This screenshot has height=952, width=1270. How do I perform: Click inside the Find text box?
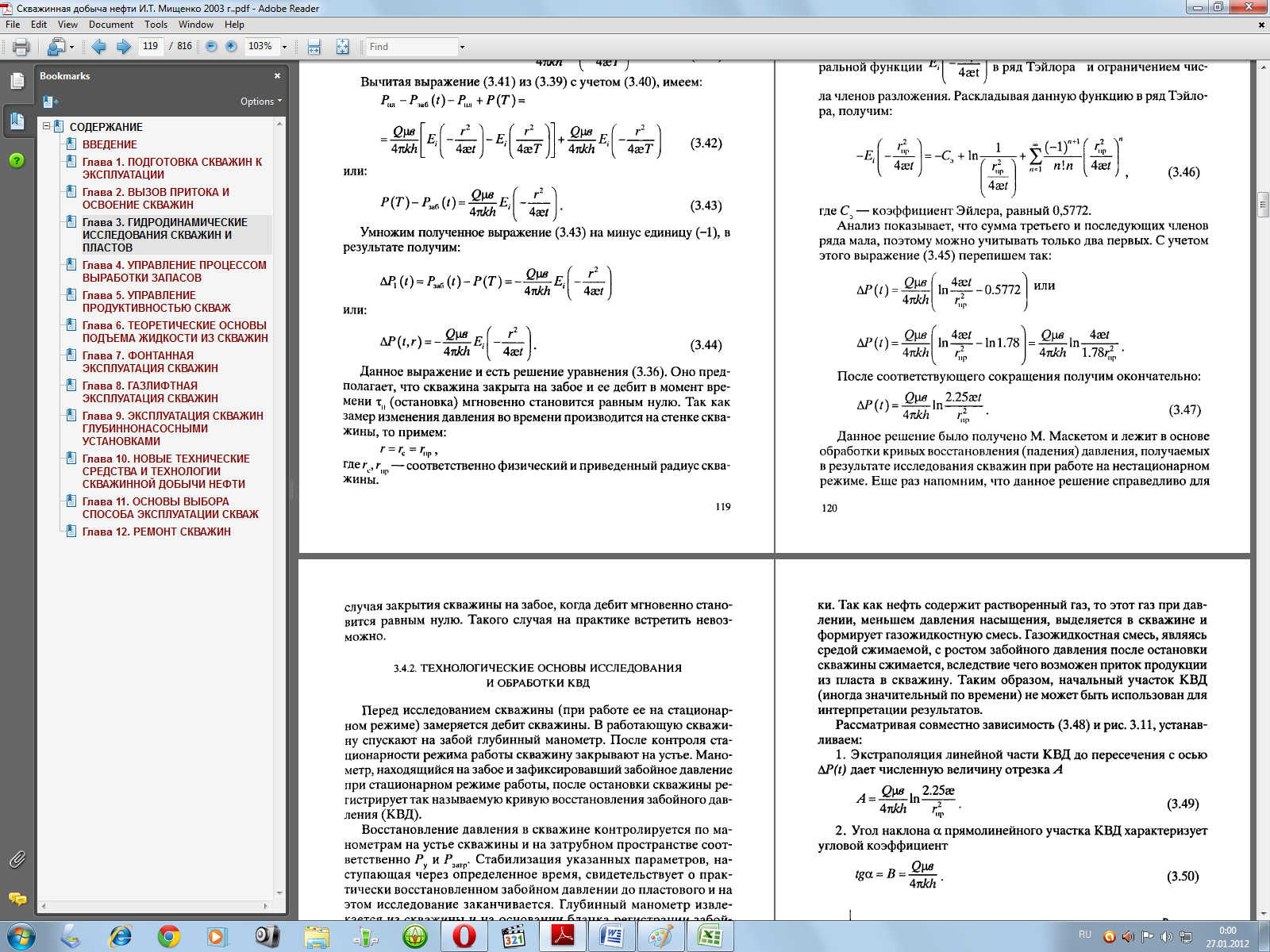[411, 47]
